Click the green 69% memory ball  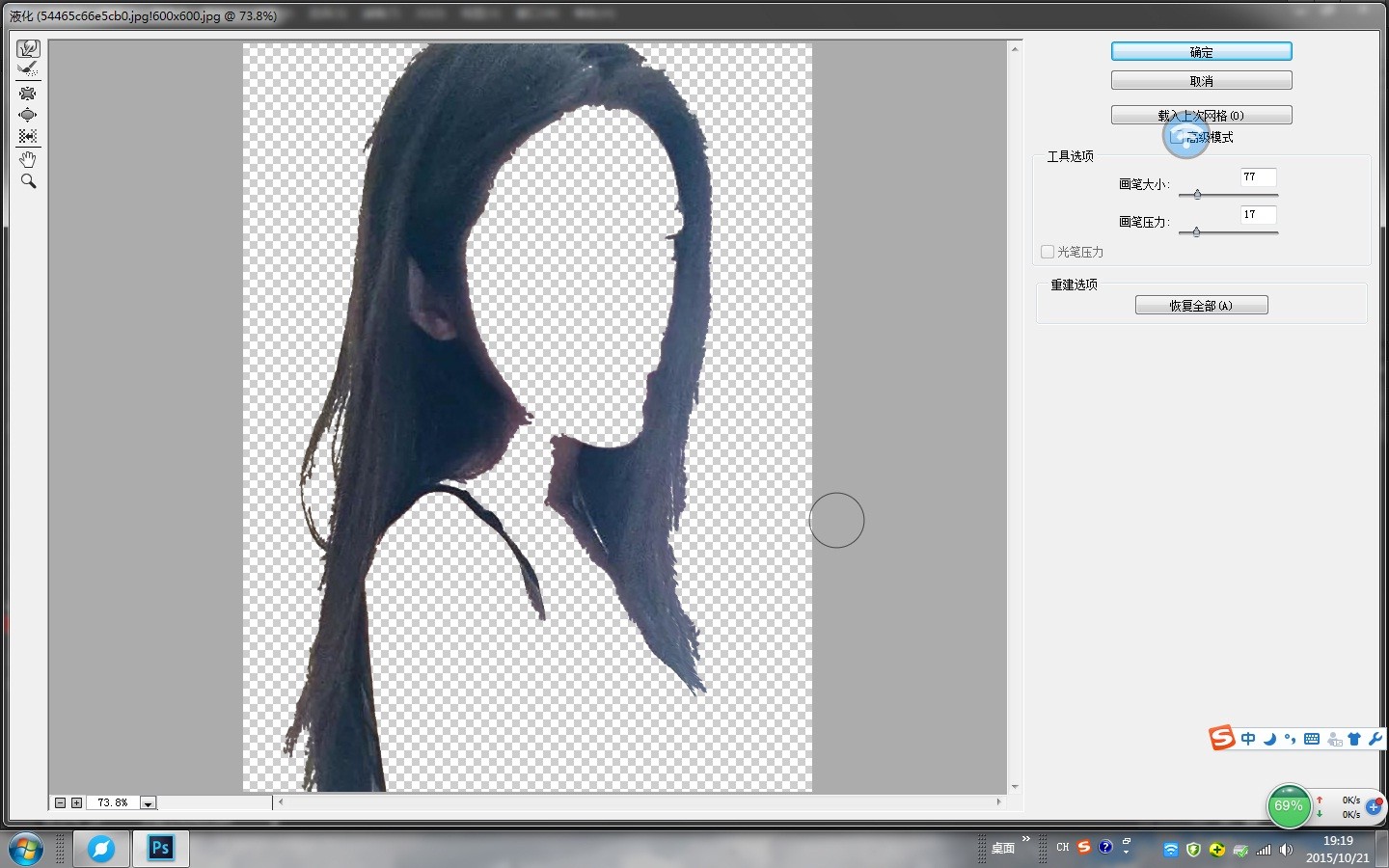pos(1289,806)
